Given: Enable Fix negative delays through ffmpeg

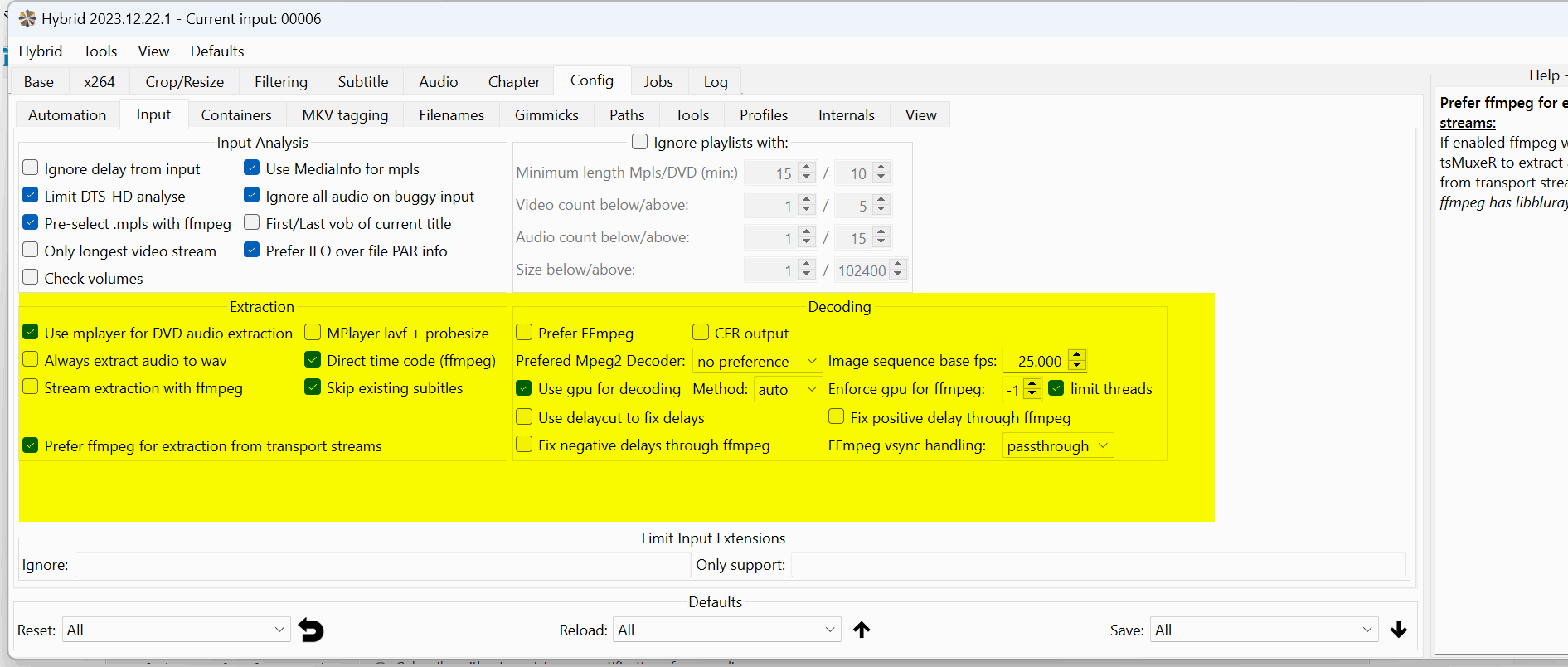Looking at the screenshot, I should [x=524, y=444].
